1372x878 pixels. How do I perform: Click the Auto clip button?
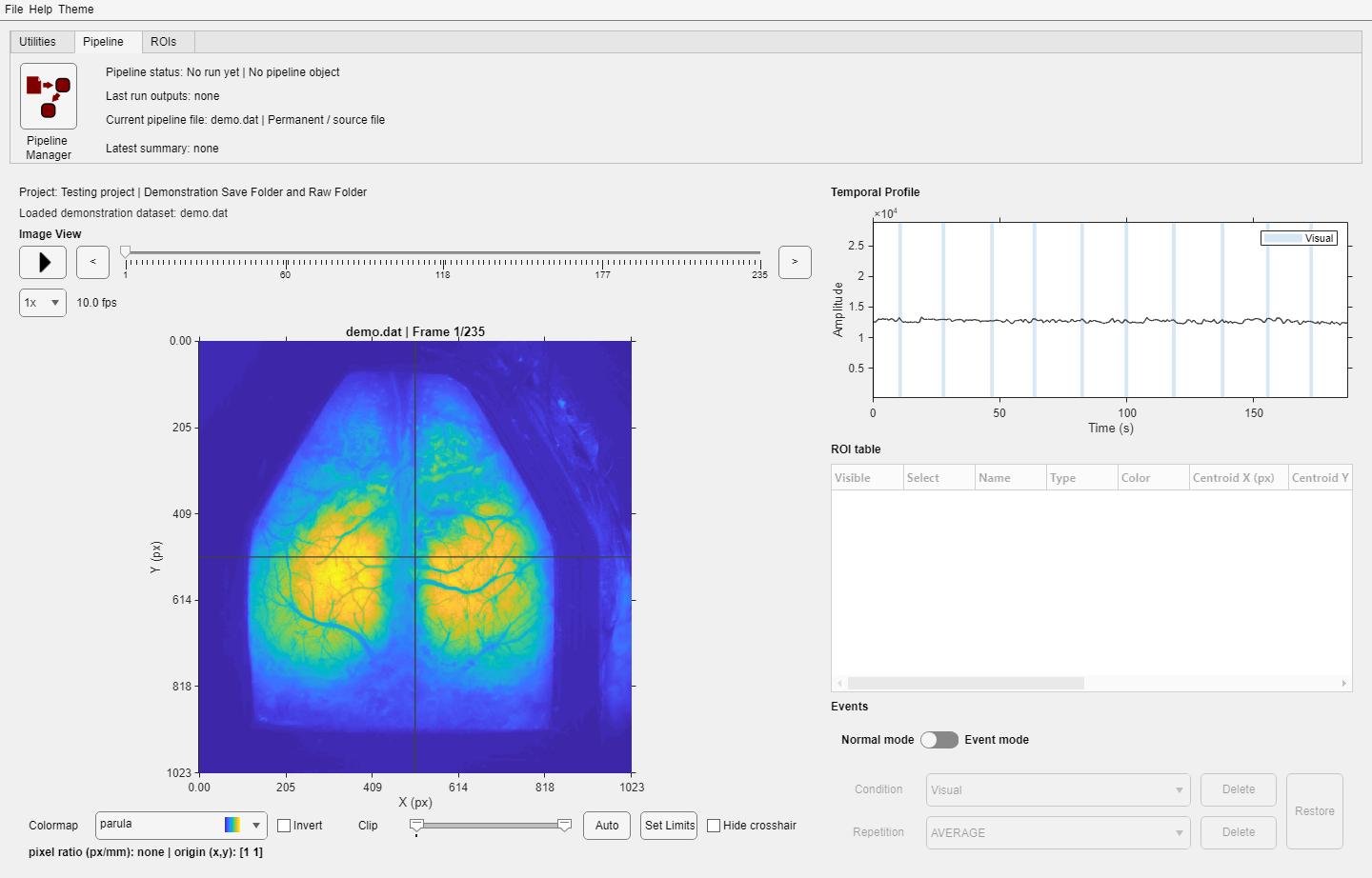pyautogui.click(x=607, y=826)
